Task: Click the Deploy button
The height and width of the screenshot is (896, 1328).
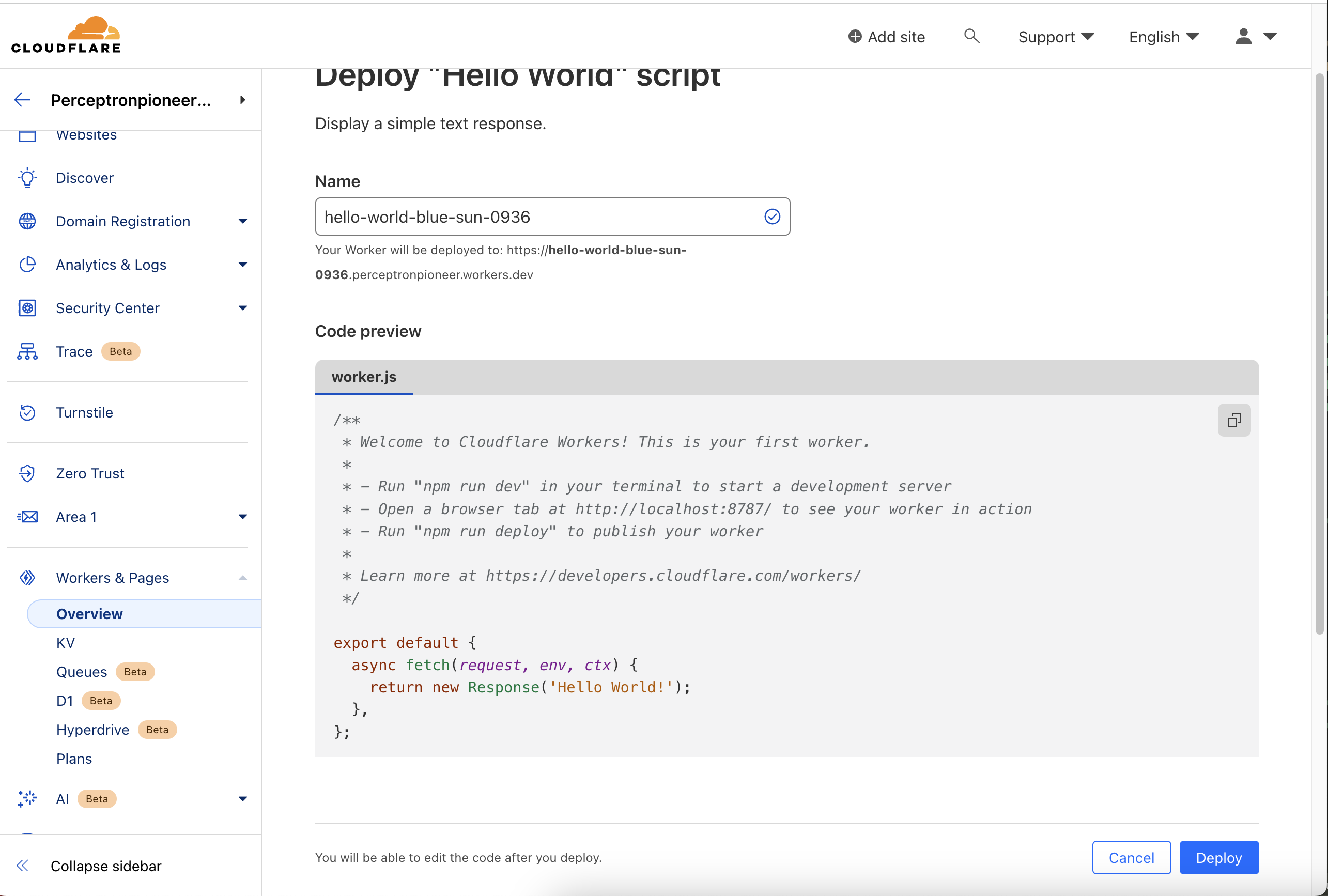Action: 1219,858
